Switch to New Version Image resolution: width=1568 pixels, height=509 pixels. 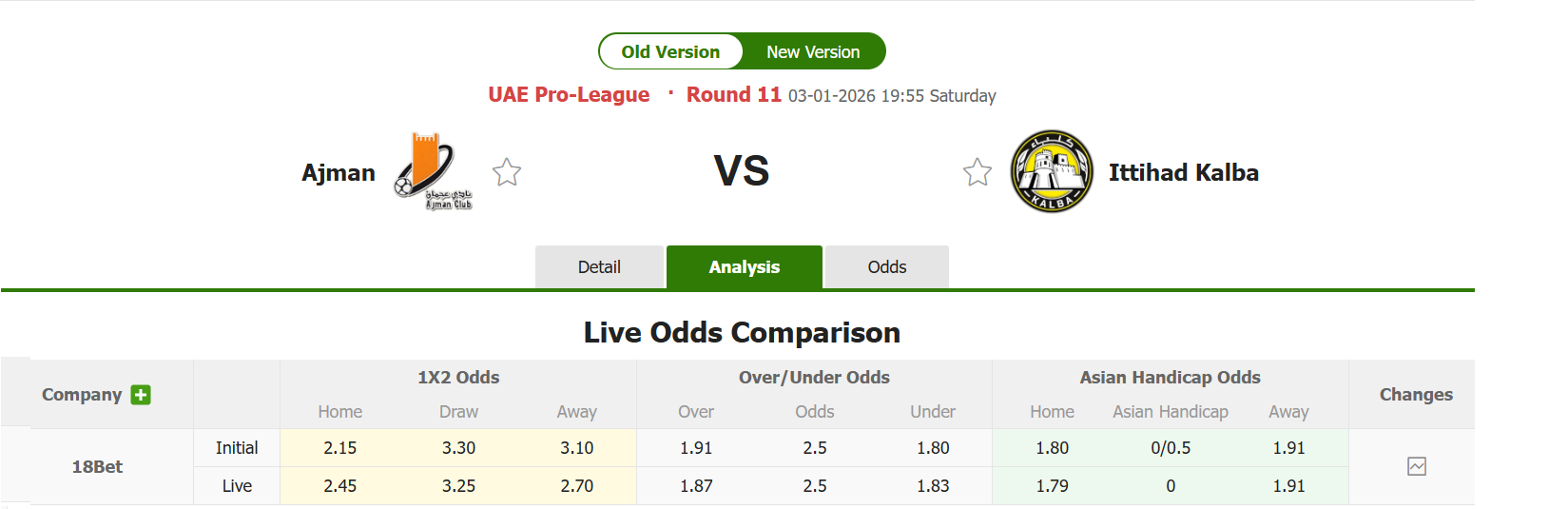tap(813, 52)
